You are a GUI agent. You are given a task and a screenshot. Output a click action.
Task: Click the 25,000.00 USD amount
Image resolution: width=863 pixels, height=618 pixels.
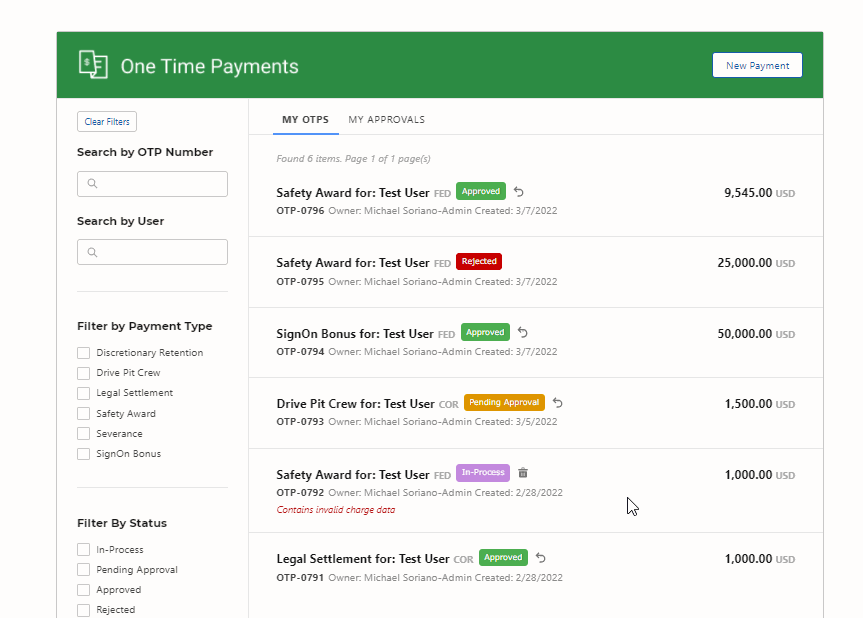756,263
